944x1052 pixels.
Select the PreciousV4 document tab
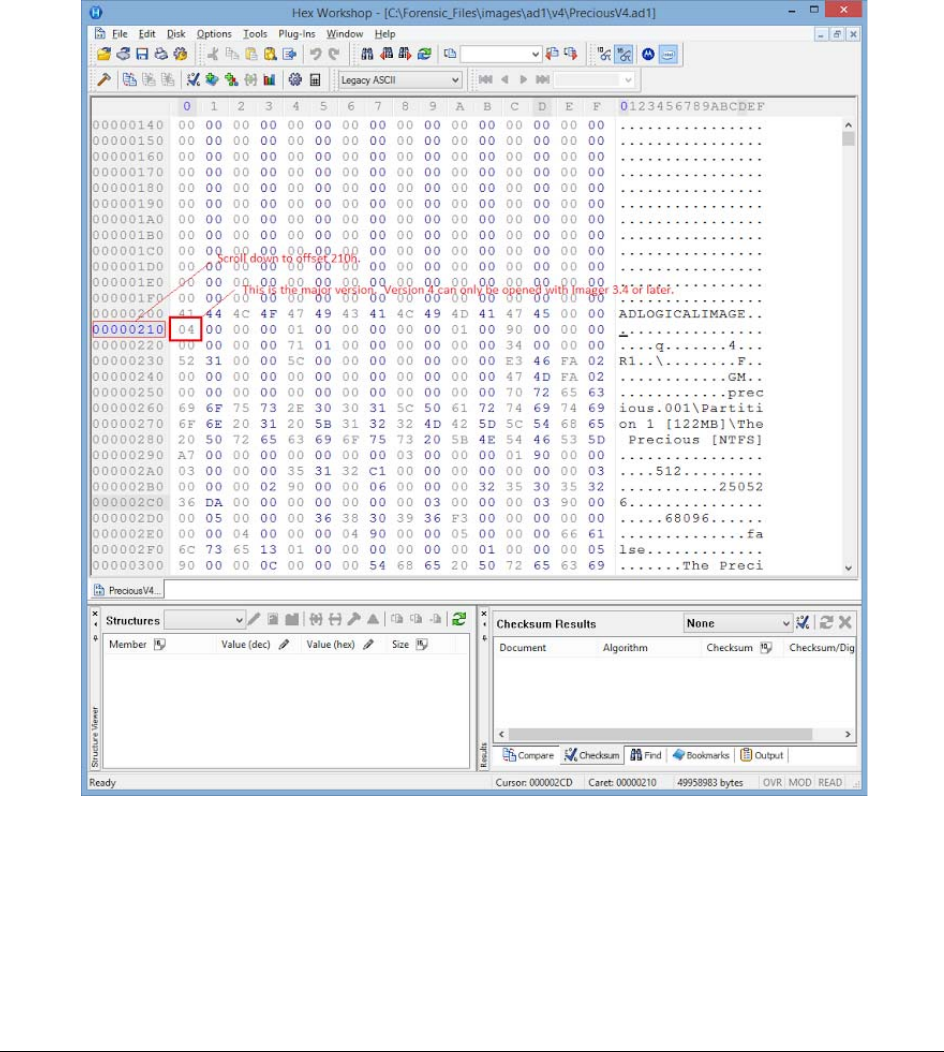point(127,590)
